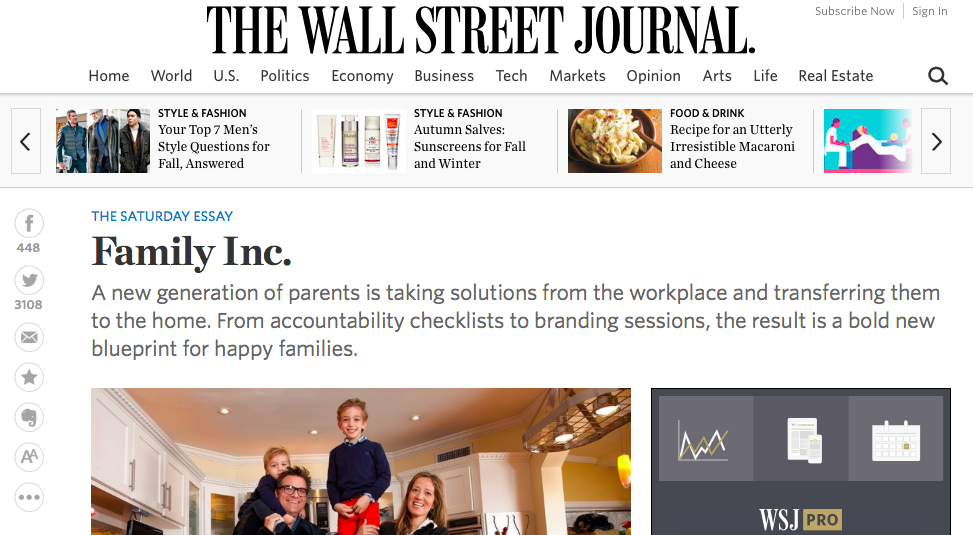
Task: Open the Politics section
Action: [x=285, y=76]
